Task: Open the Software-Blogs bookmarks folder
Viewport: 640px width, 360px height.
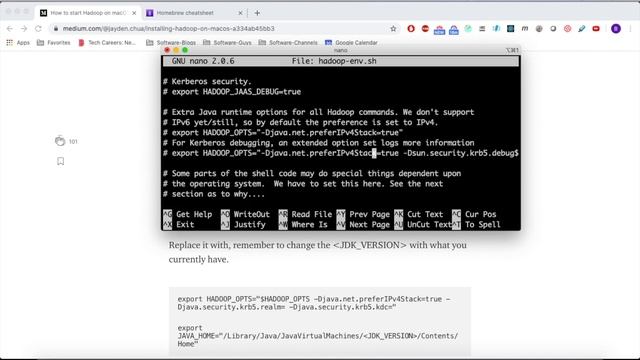Action: coord(171,42)
